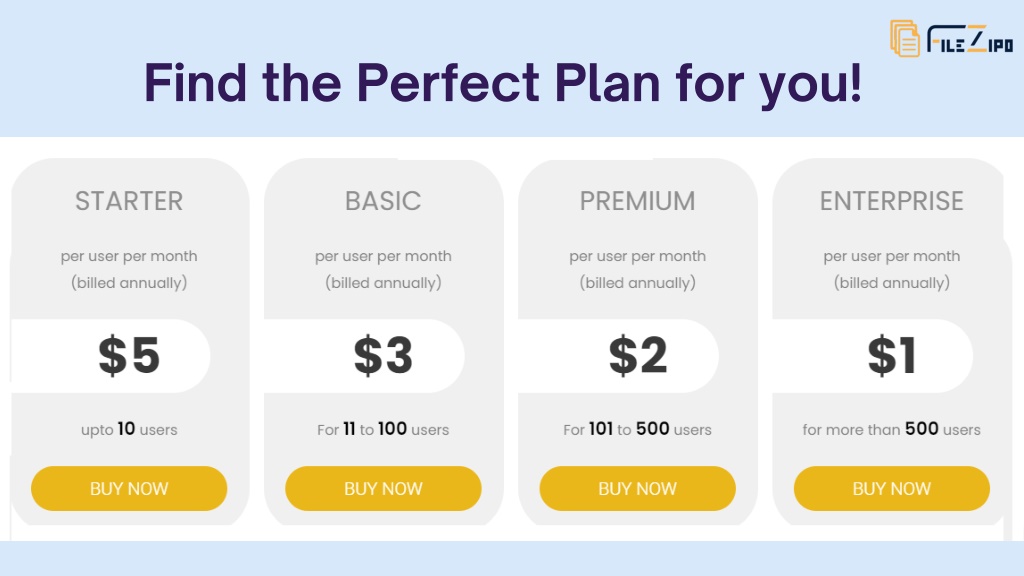Click the FileZipo brand name text
The height and width of the screenshot is (576, 1024).
point(970,39)
